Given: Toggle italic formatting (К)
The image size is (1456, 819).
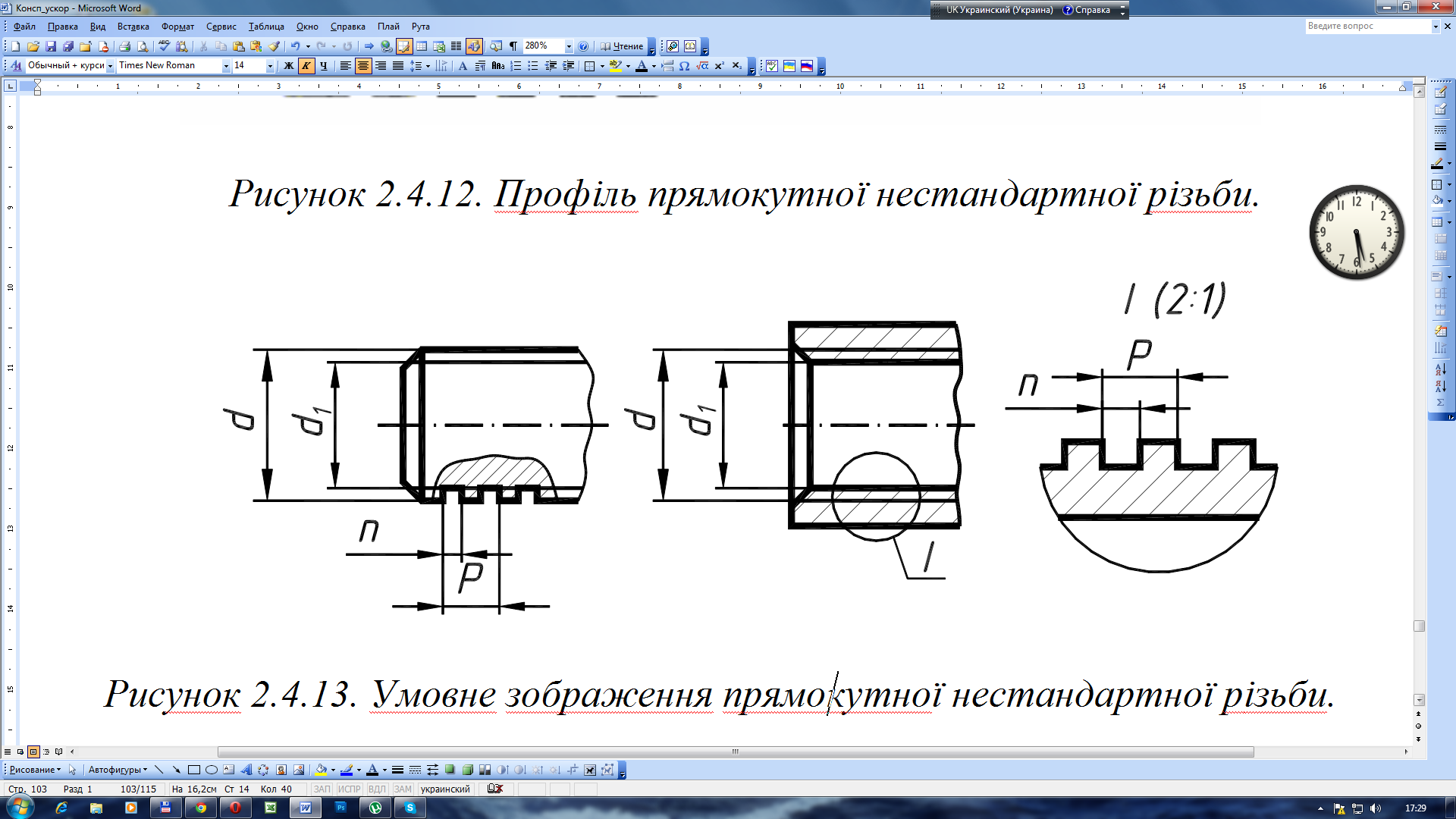Looking at the screenshot, I should pos(306,66).
